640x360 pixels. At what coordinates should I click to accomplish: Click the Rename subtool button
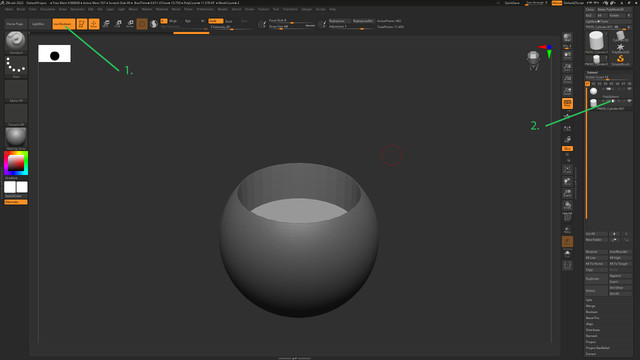(x=596, y=252)
